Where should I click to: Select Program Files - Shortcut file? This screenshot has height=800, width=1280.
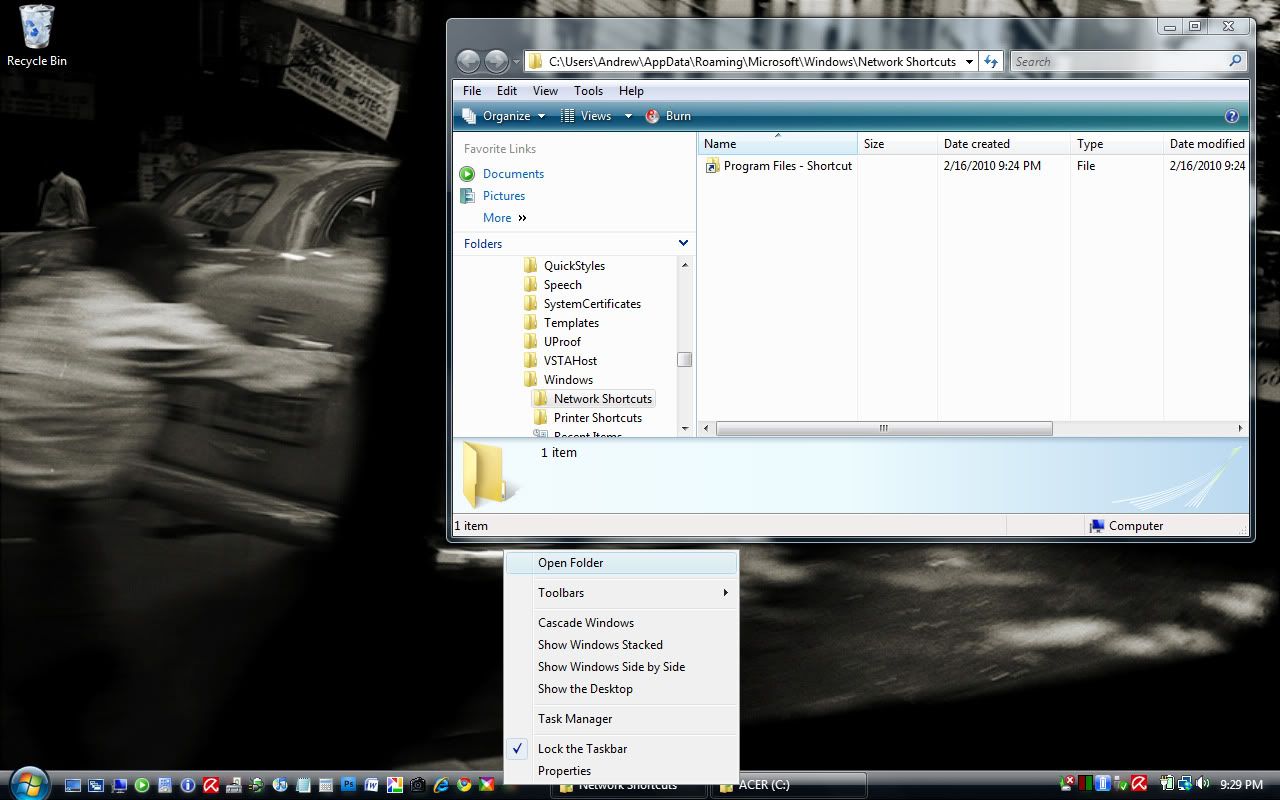[779, 166]
